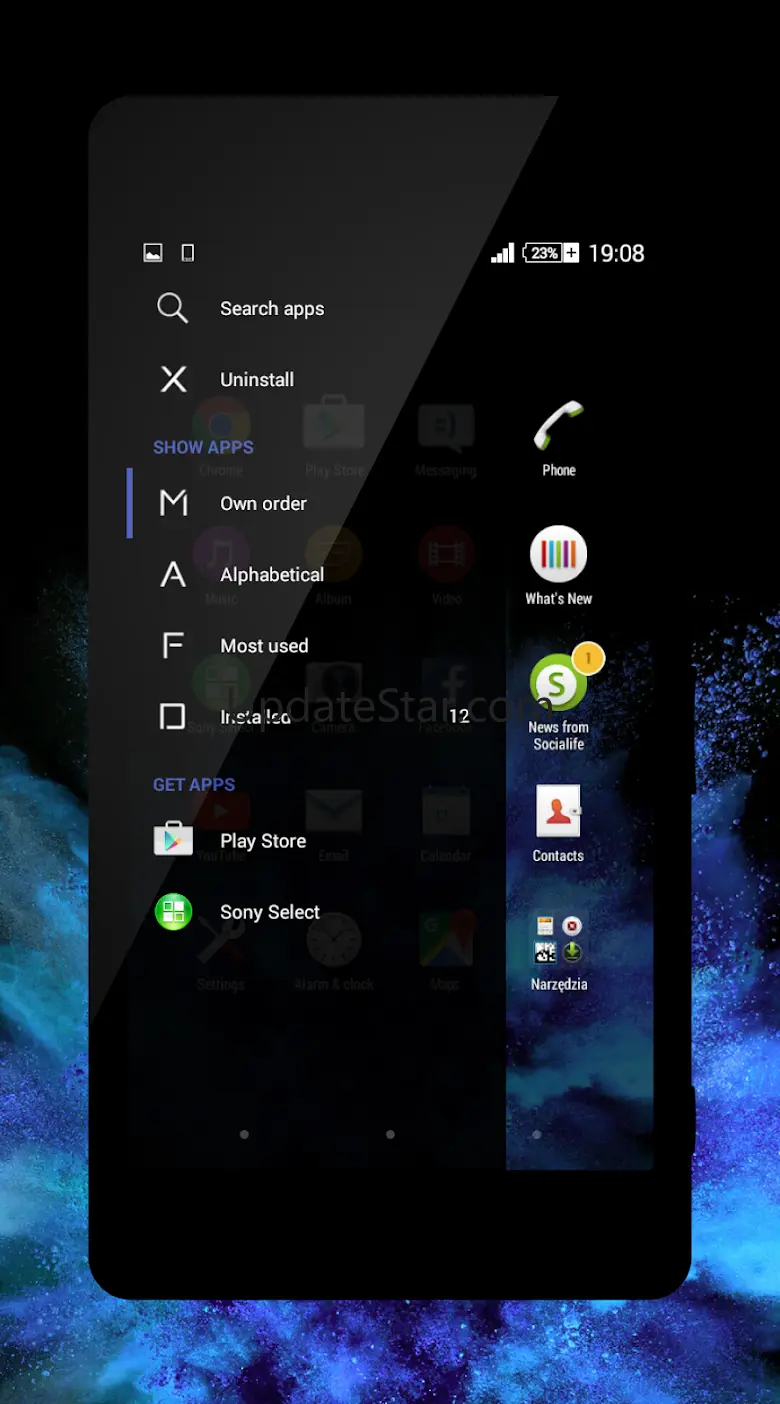Tap the 23% battery indicator
Viewport: 780px width, 1404px height.
point(550,253)
